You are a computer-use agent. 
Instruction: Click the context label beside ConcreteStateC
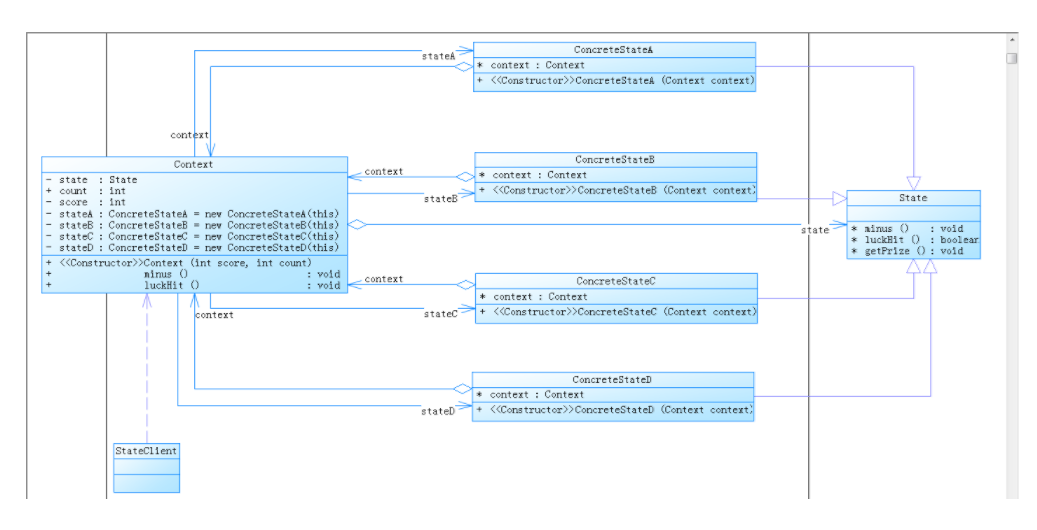[384, 279]
